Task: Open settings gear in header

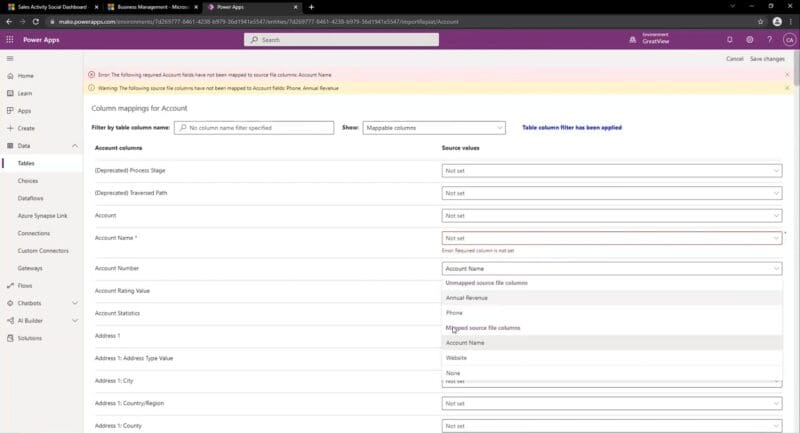Action: (749, 40)
